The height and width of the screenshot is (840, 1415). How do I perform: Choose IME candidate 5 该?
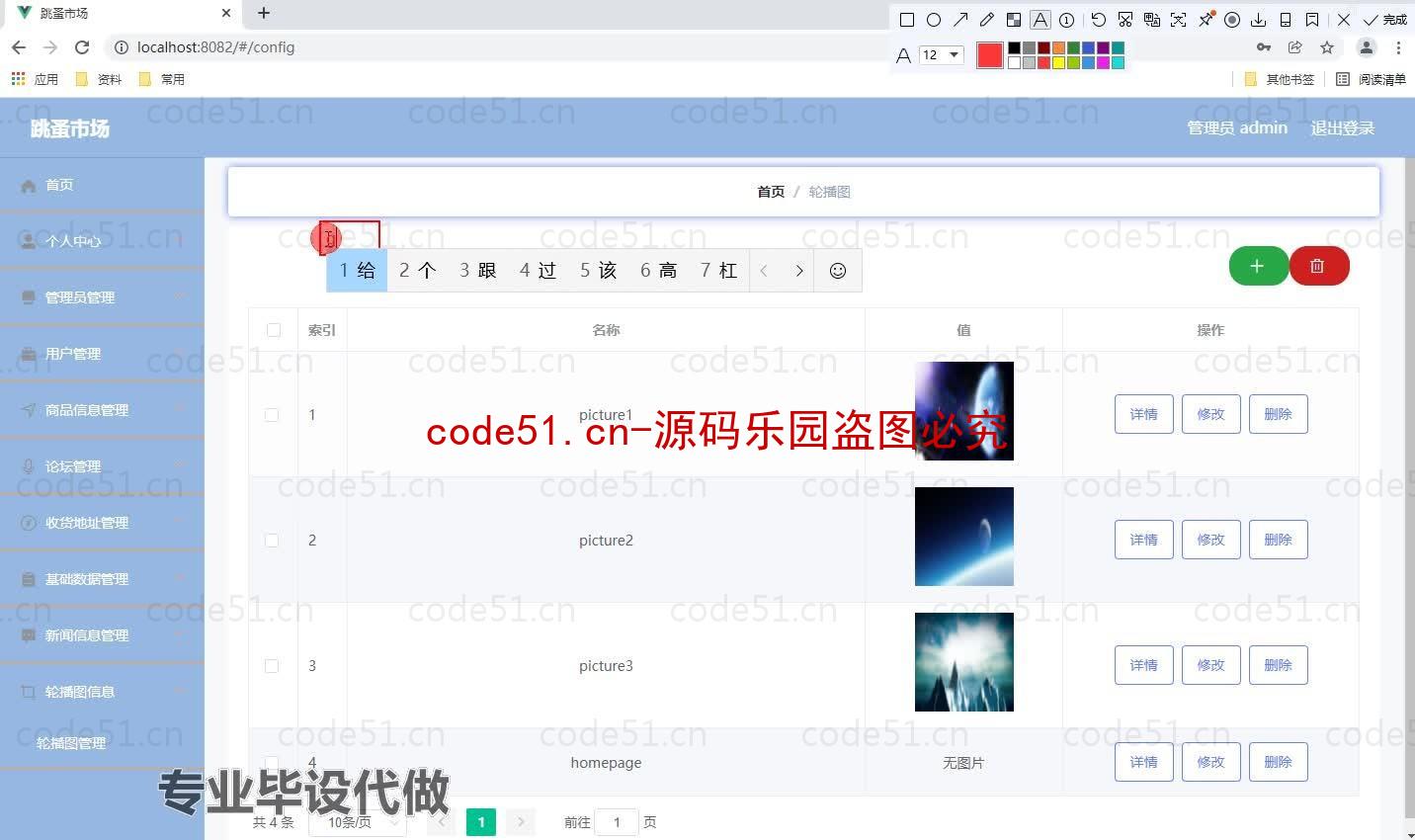point(599,271)
